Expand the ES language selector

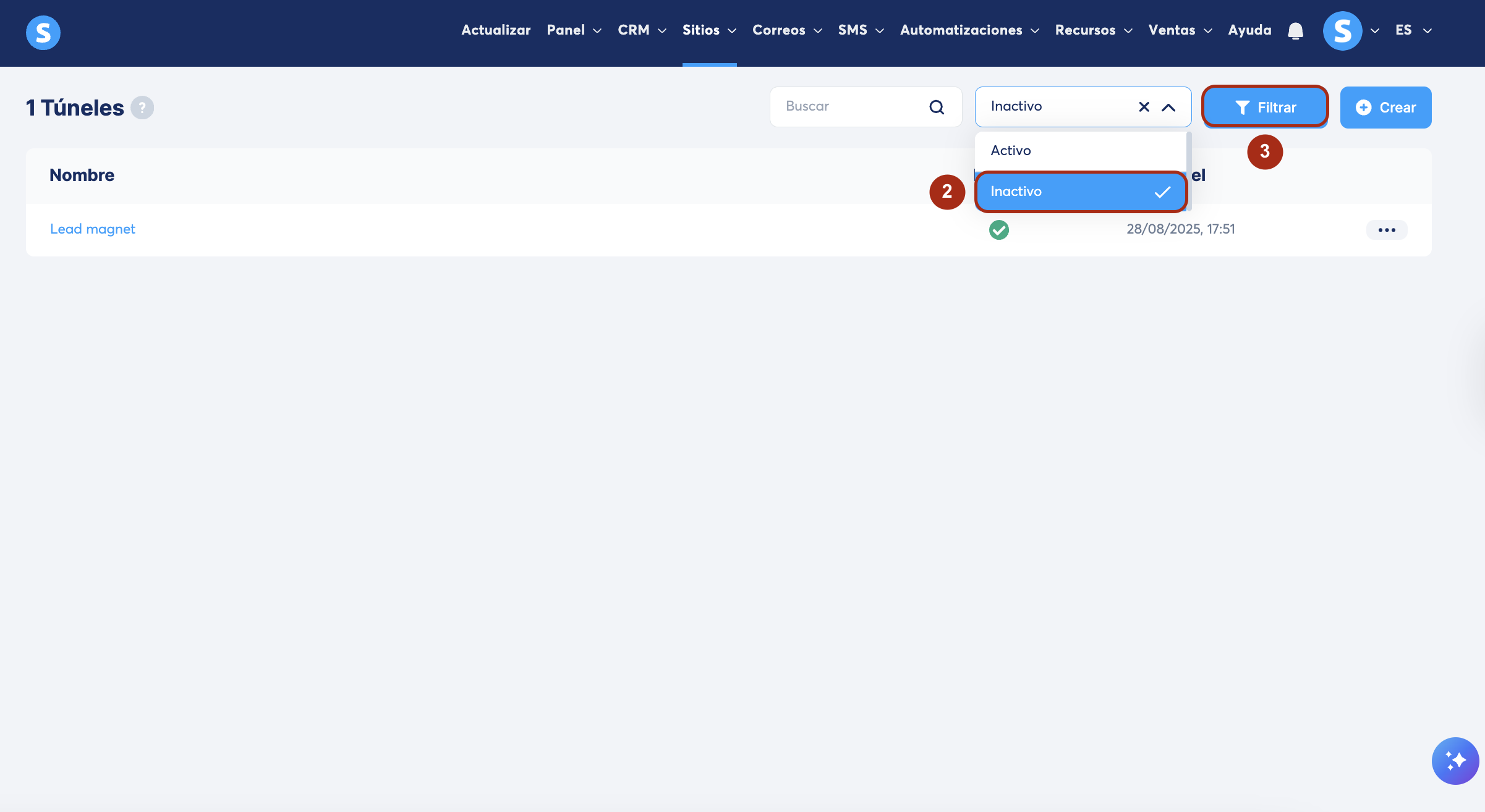[1413, 30]
